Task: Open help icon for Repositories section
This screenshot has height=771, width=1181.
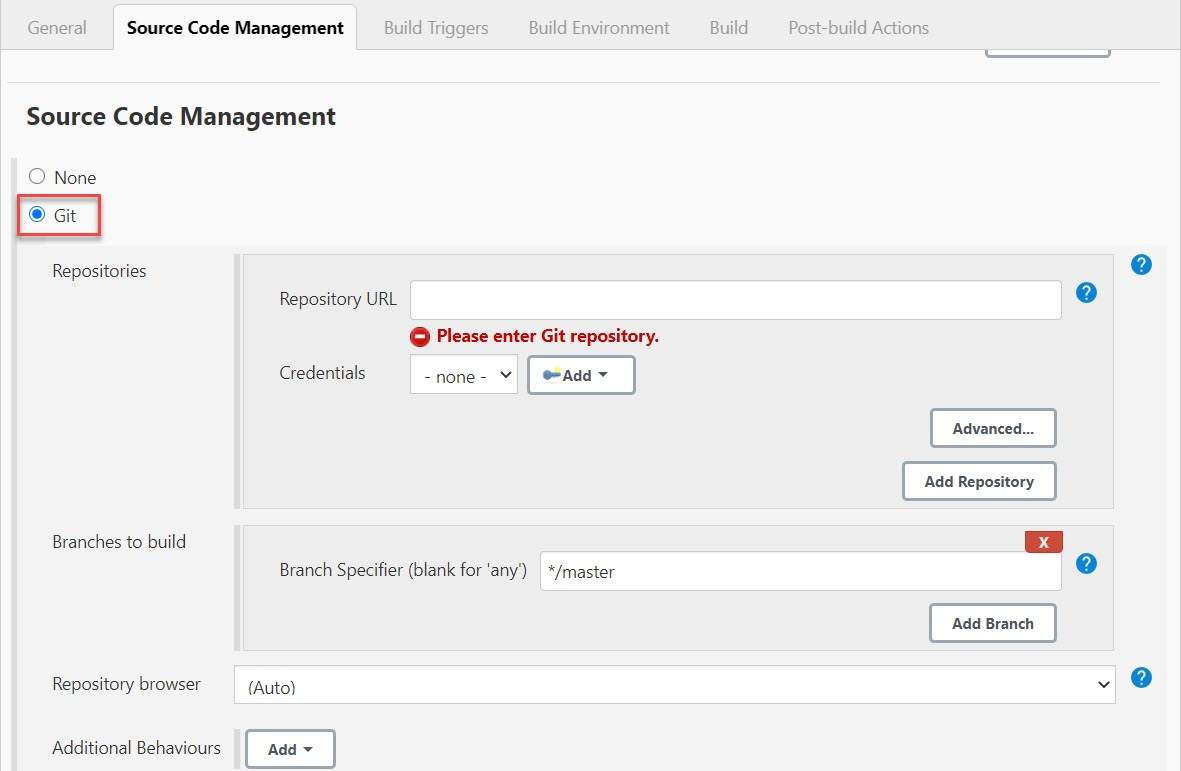Action: (1141, 265)
